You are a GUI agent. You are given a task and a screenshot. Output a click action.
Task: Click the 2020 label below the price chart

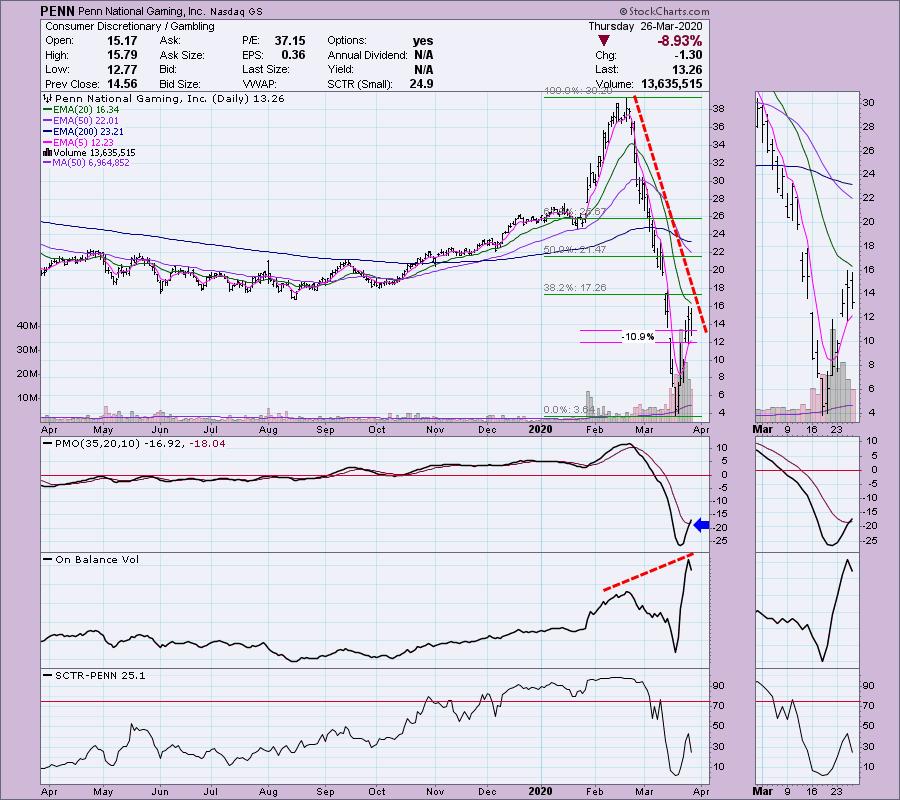click(540, 429)
